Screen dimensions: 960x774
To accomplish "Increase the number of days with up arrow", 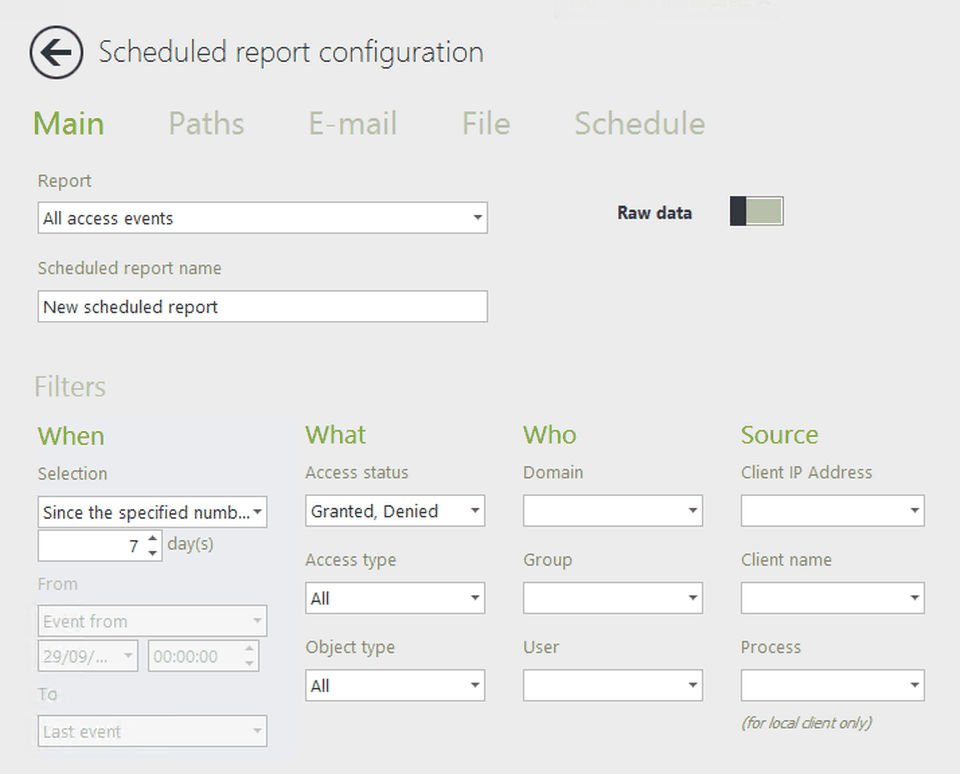I will 153,540.
